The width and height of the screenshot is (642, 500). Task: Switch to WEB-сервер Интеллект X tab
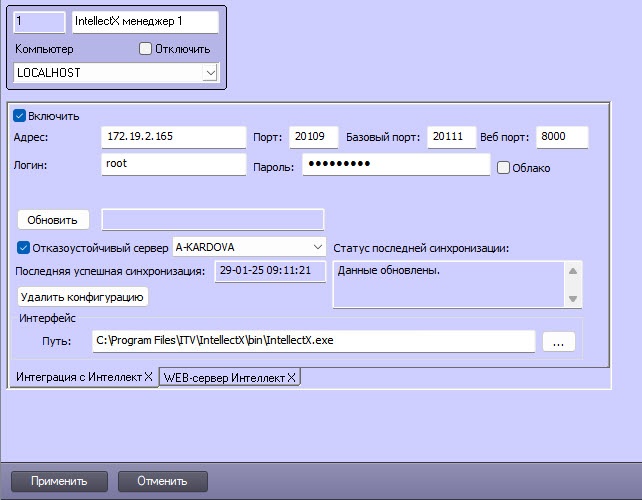point(229,377)
